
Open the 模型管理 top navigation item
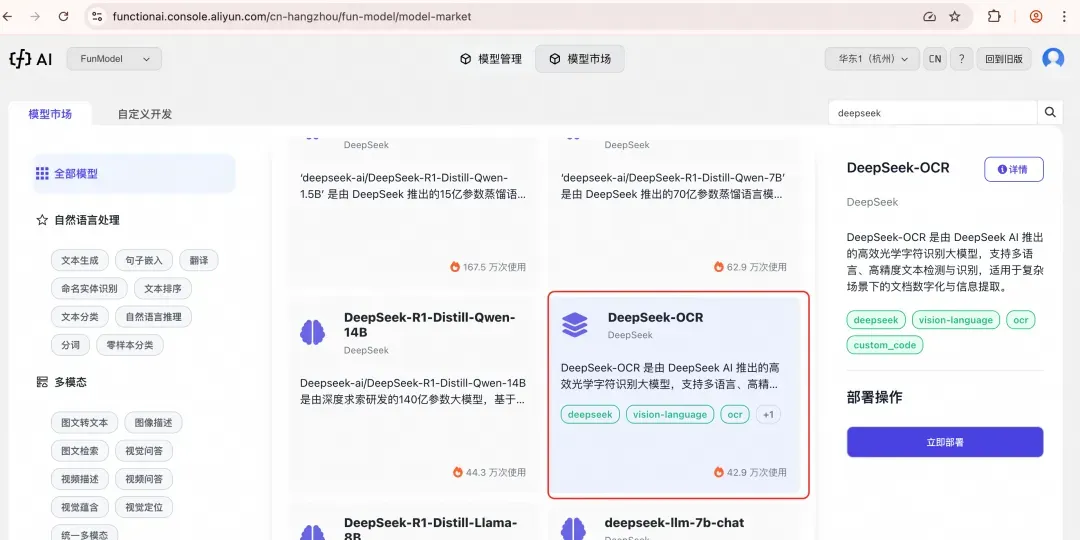coord(491,59)
